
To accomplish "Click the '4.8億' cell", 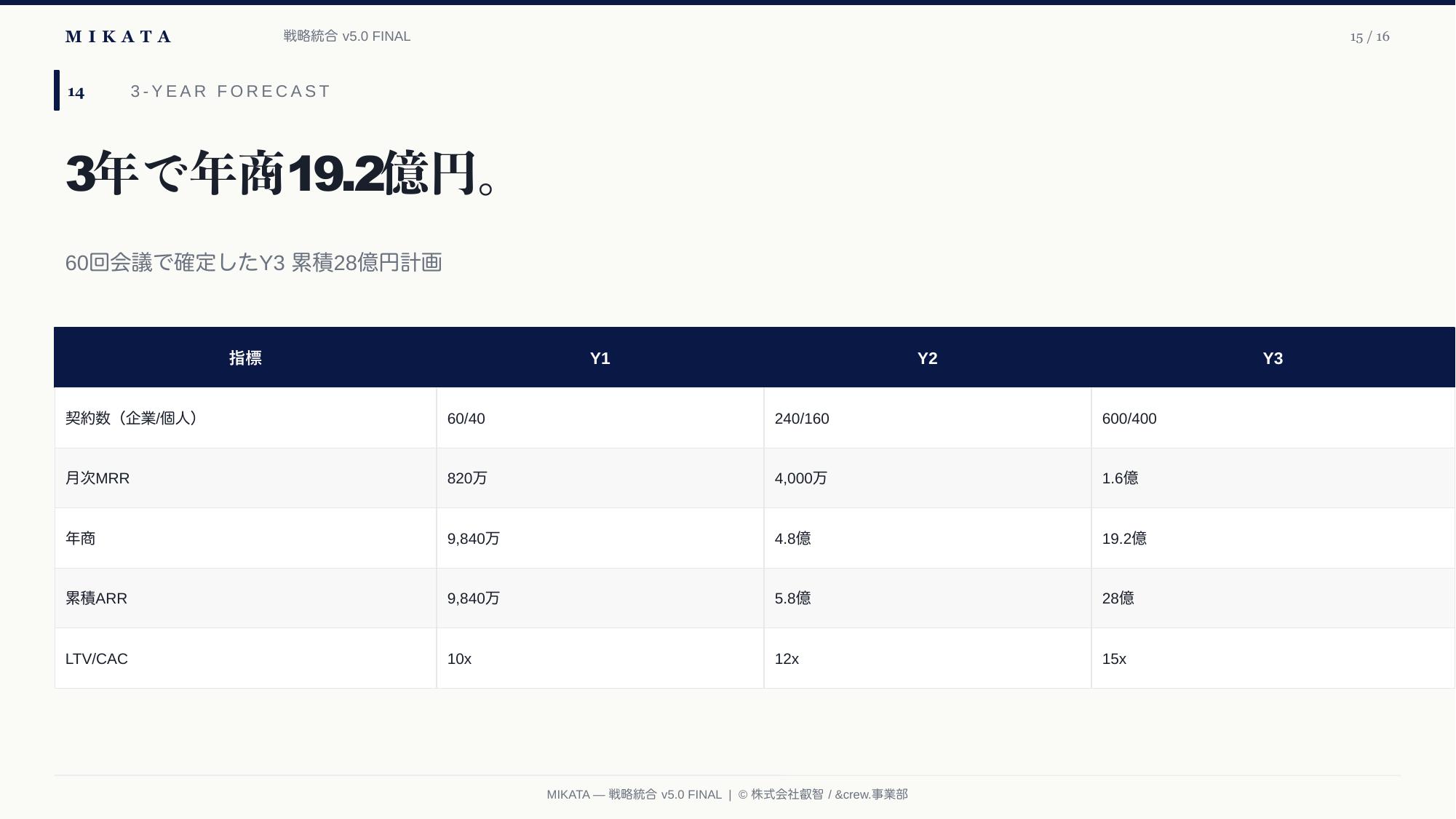I will [928, 538].
